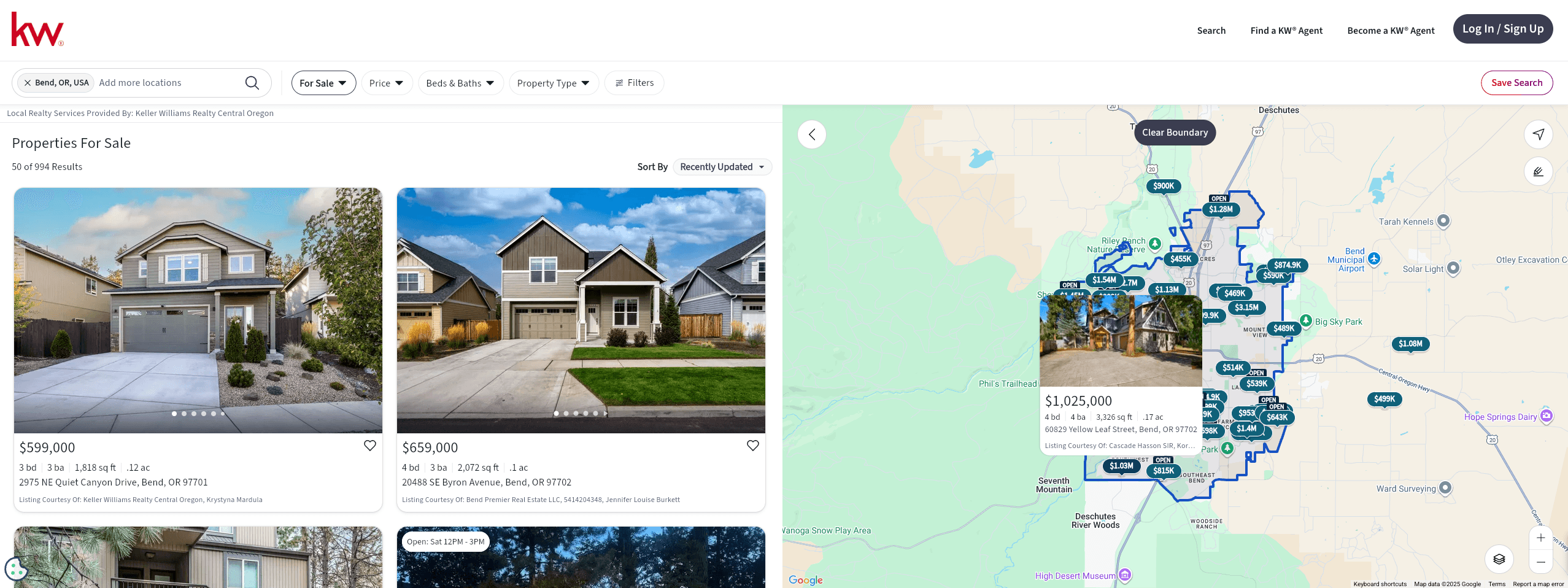Go to Find a KW Agent
The height and width of the screenshot is (588, 1568).
coord(1286,31)
